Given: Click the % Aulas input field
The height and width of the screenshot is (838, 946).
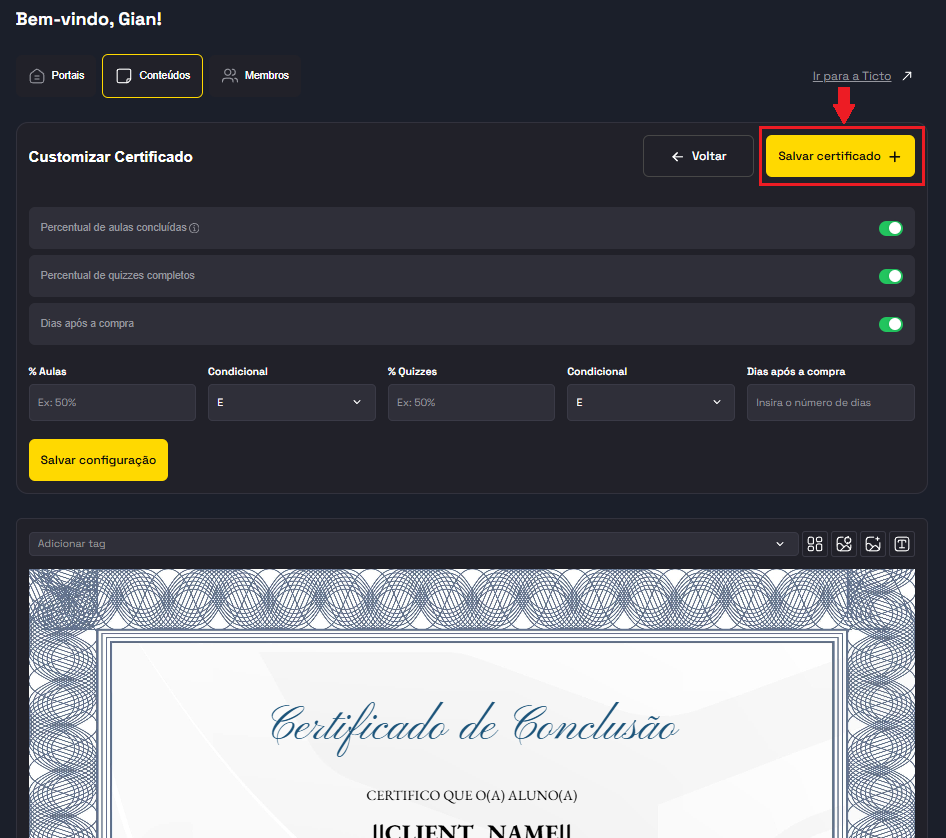Looking at the screenshot, I should pos(112,402).
